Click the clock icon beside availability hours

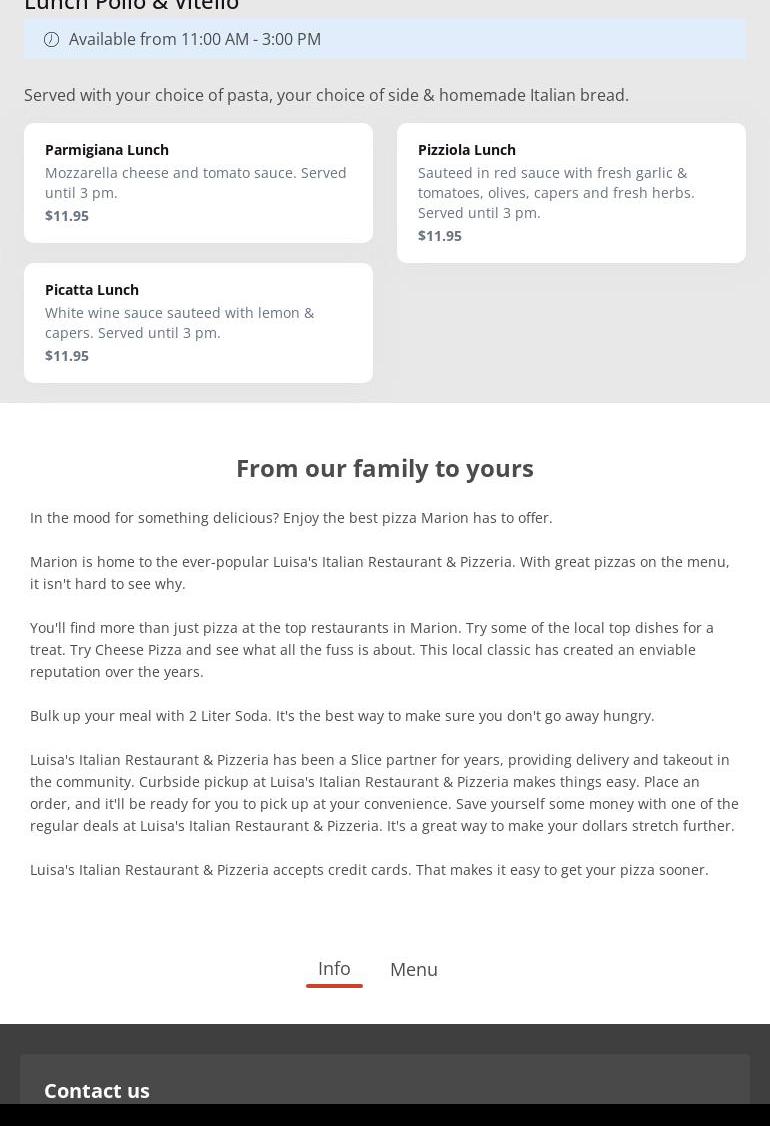(51, 39)
